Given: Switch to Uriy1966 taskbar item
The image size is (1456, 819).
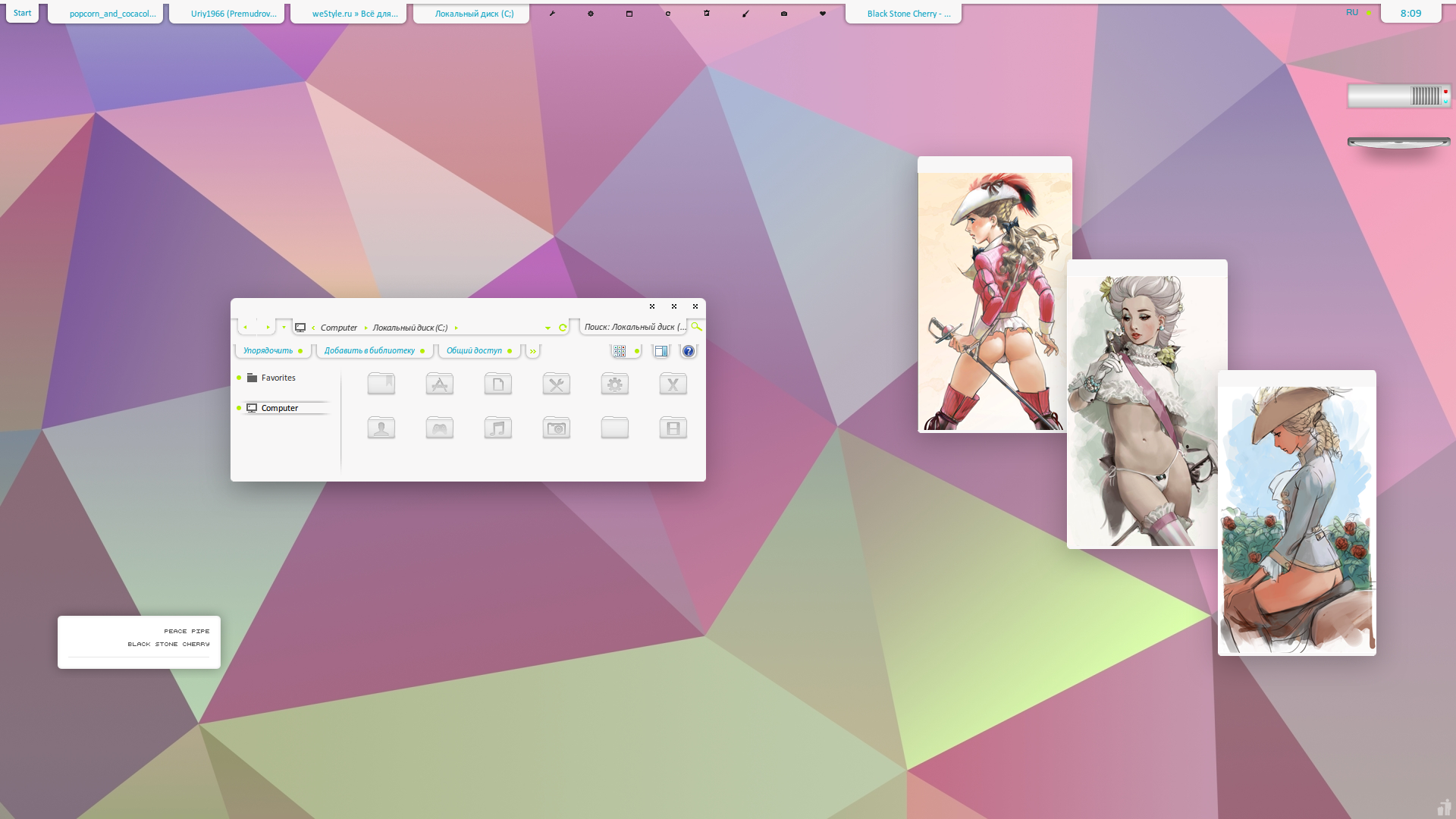Looking at the screenshot, I should pyautogui.click(x=227, y=14).
